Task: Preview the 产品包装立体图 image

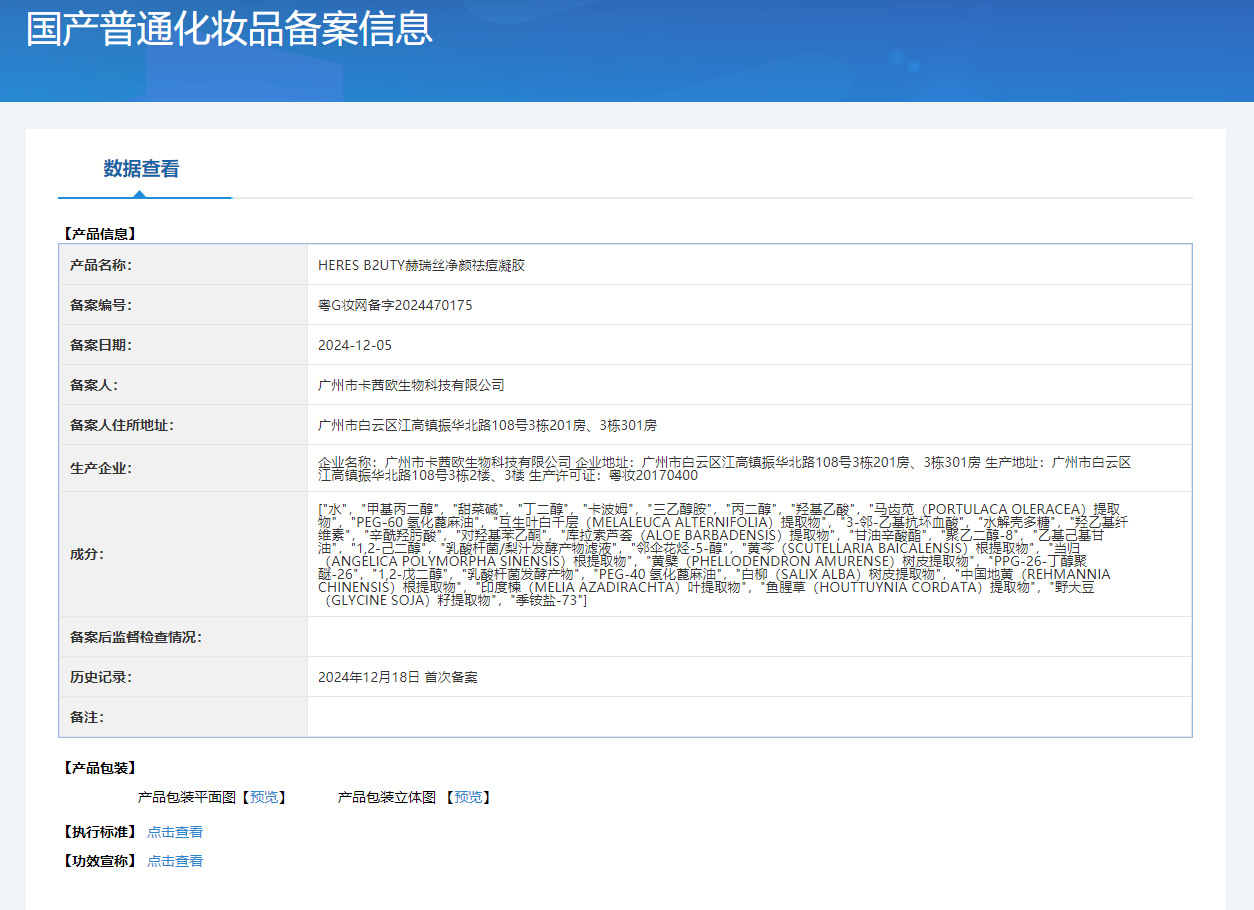Action: point(468,797)
